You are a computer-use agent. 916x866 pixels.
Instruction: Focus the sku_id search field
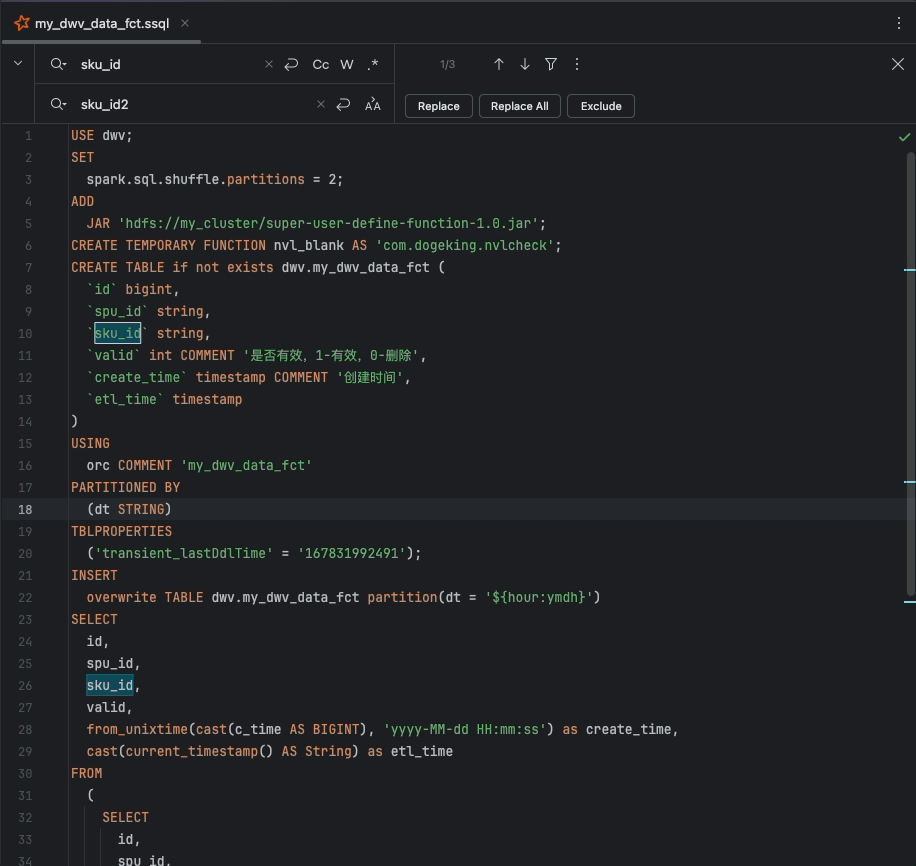click(169, 64)
